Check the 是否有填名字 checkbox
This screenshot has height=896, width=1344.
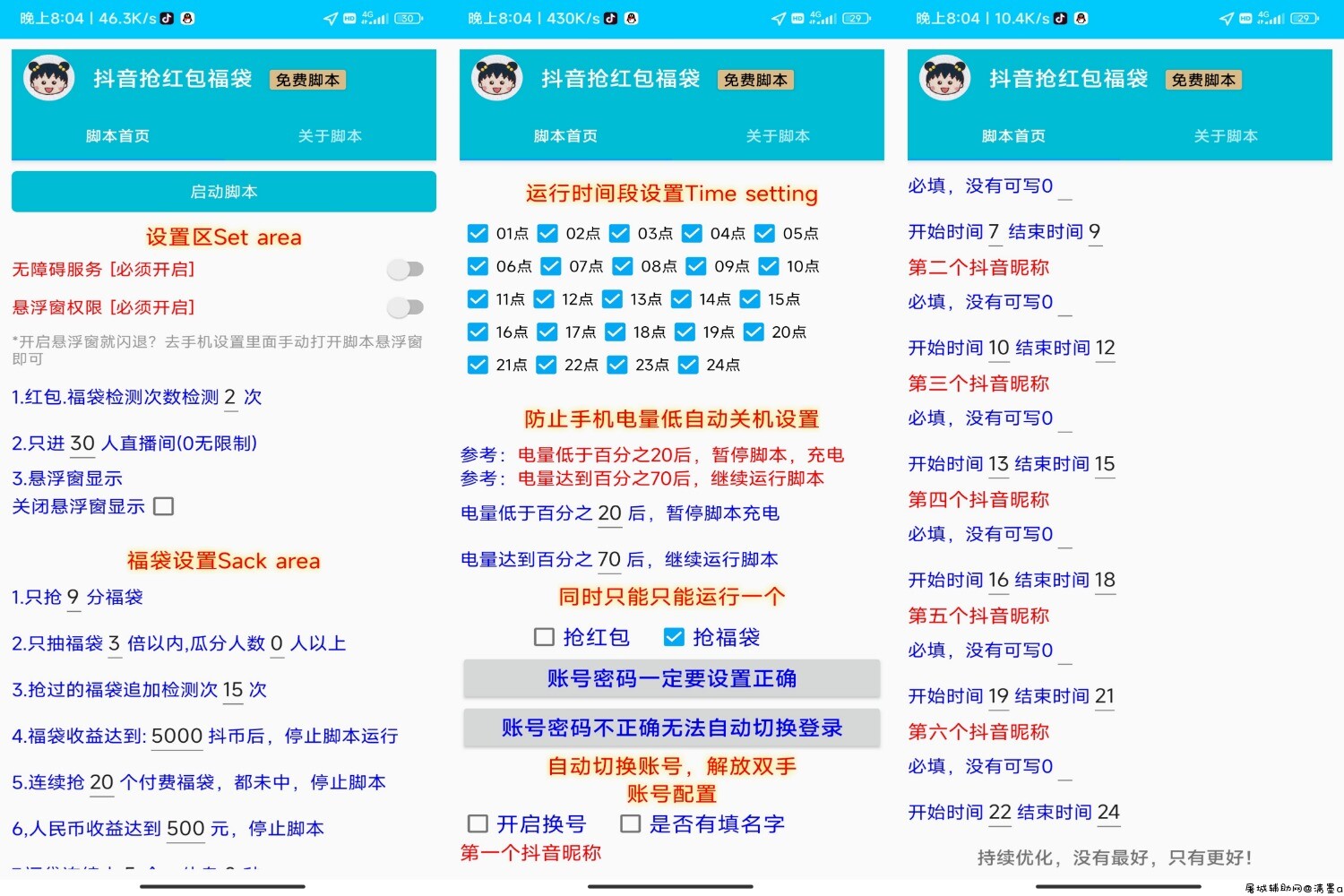[x=631, y=823]
